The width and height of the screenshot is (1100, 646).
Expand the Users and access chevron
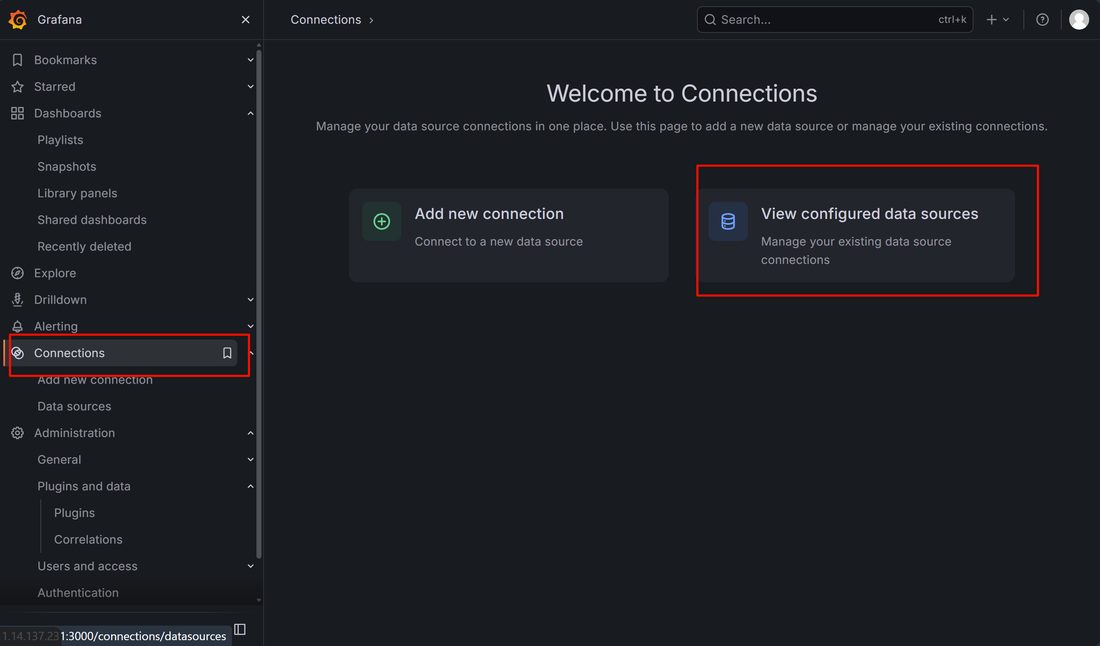[250, 567]
